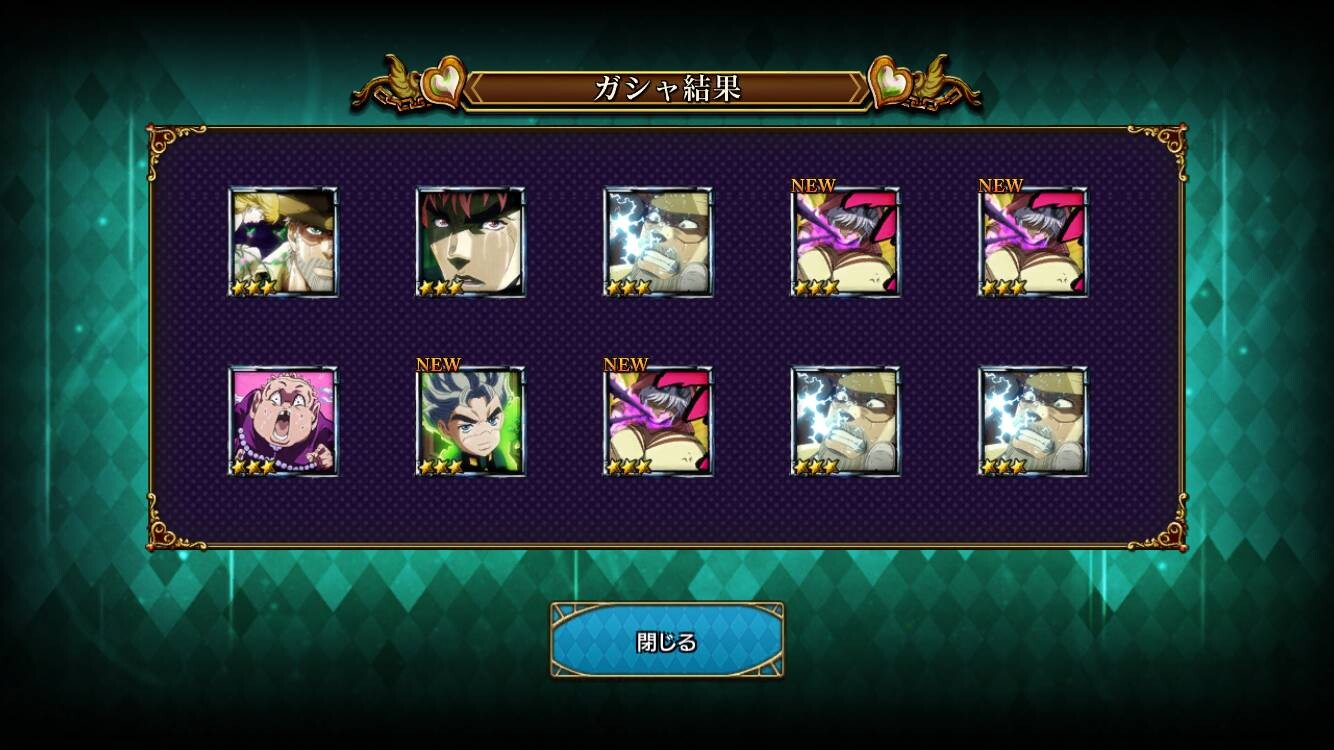
Task: Tap the three stars on the bald character card
Action: pyautogui.click(x=254, y=467)
